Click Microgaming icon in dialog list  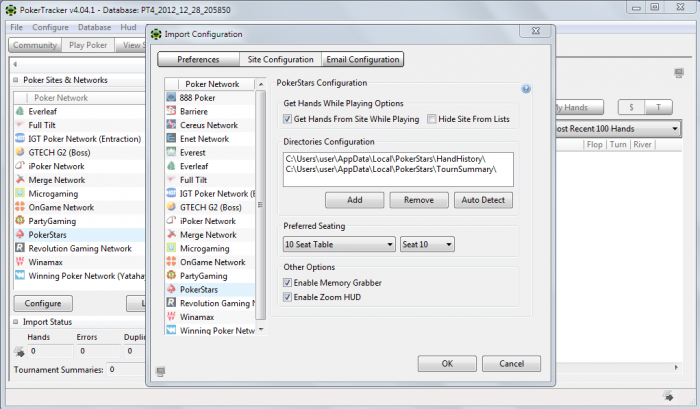point(171,248)
